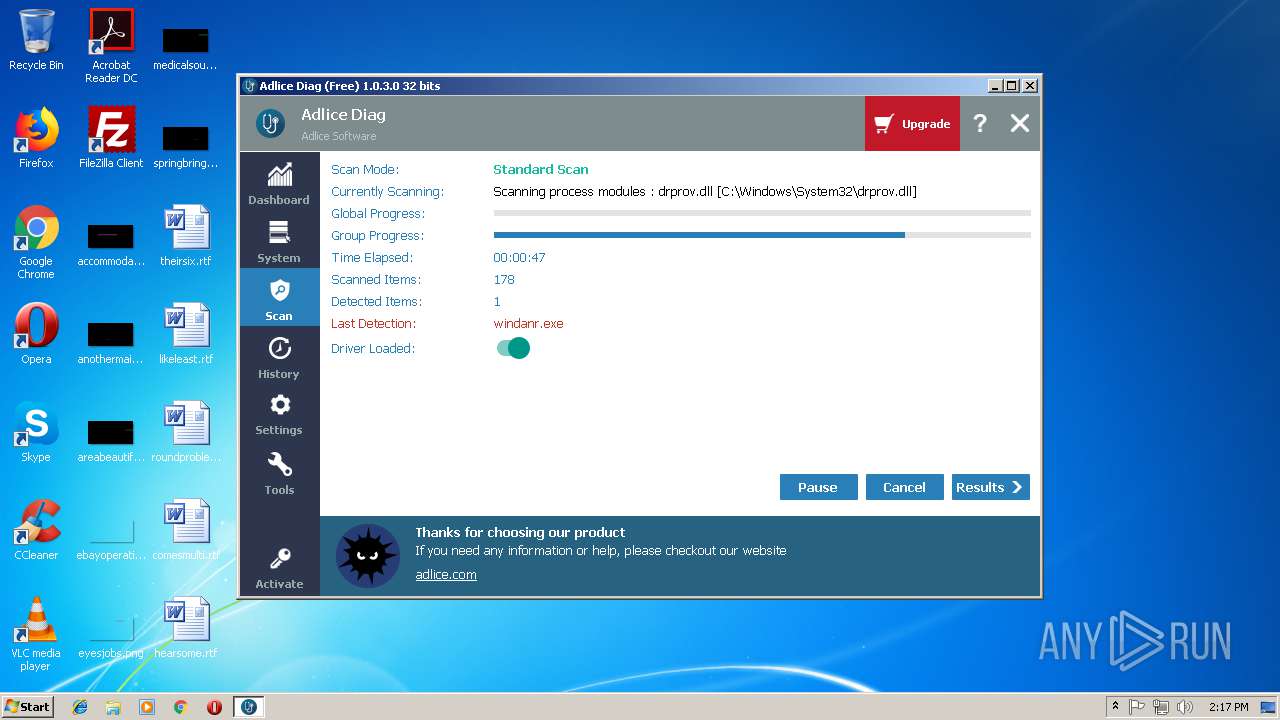1280x720 pixels.
Task: Select the FileZilla Client desktop icon
Action: [111, 138]
